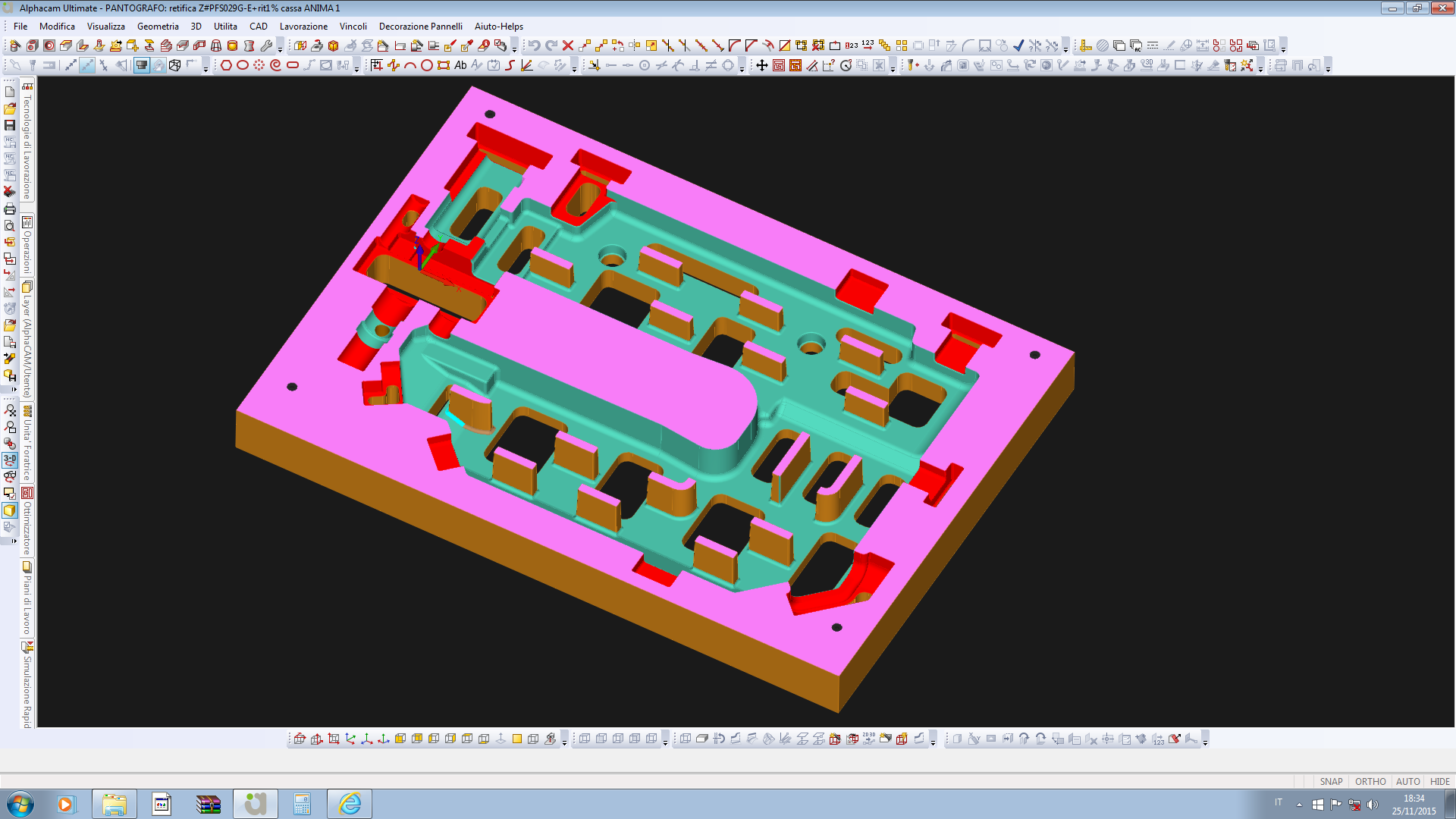Click the blue checkmark icon

1018,45
